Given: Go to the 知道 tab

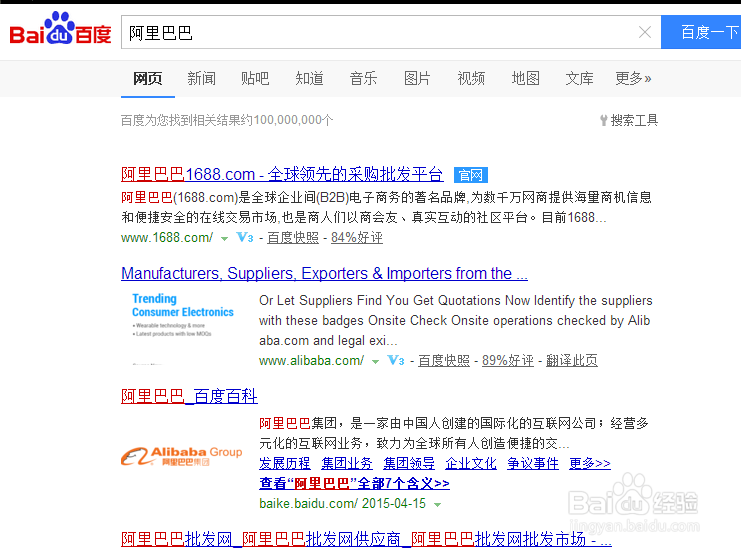Looking at the screenshot, I should [310, 78].
